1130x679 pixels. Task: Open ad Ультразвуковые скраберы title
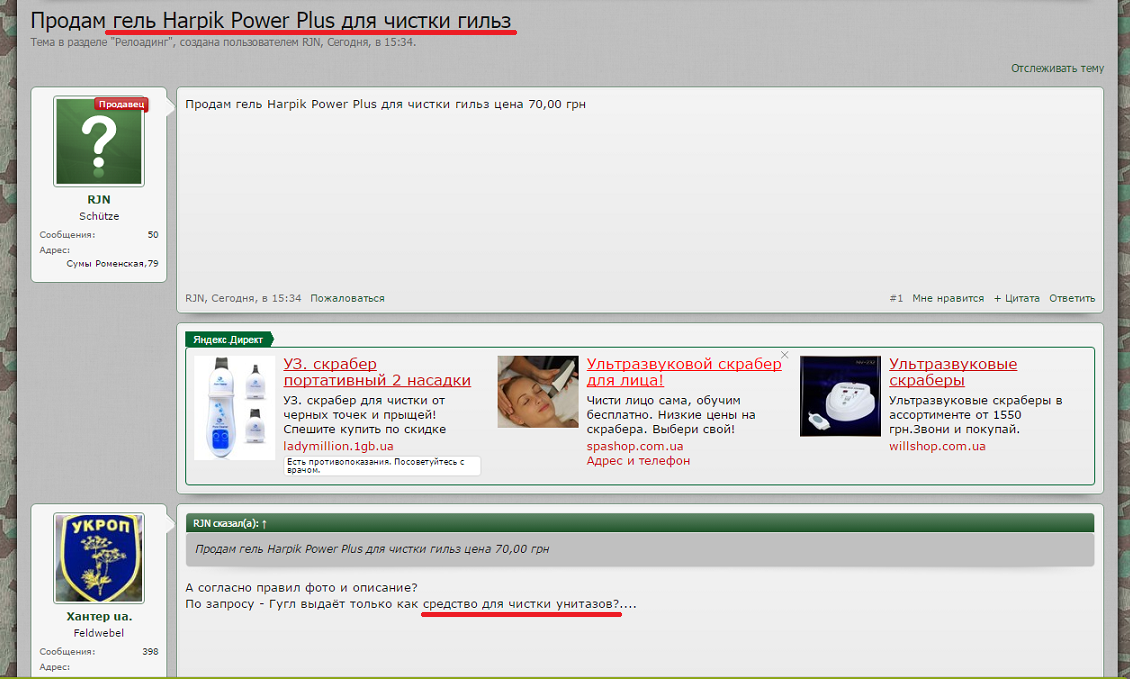click(953, 372)
